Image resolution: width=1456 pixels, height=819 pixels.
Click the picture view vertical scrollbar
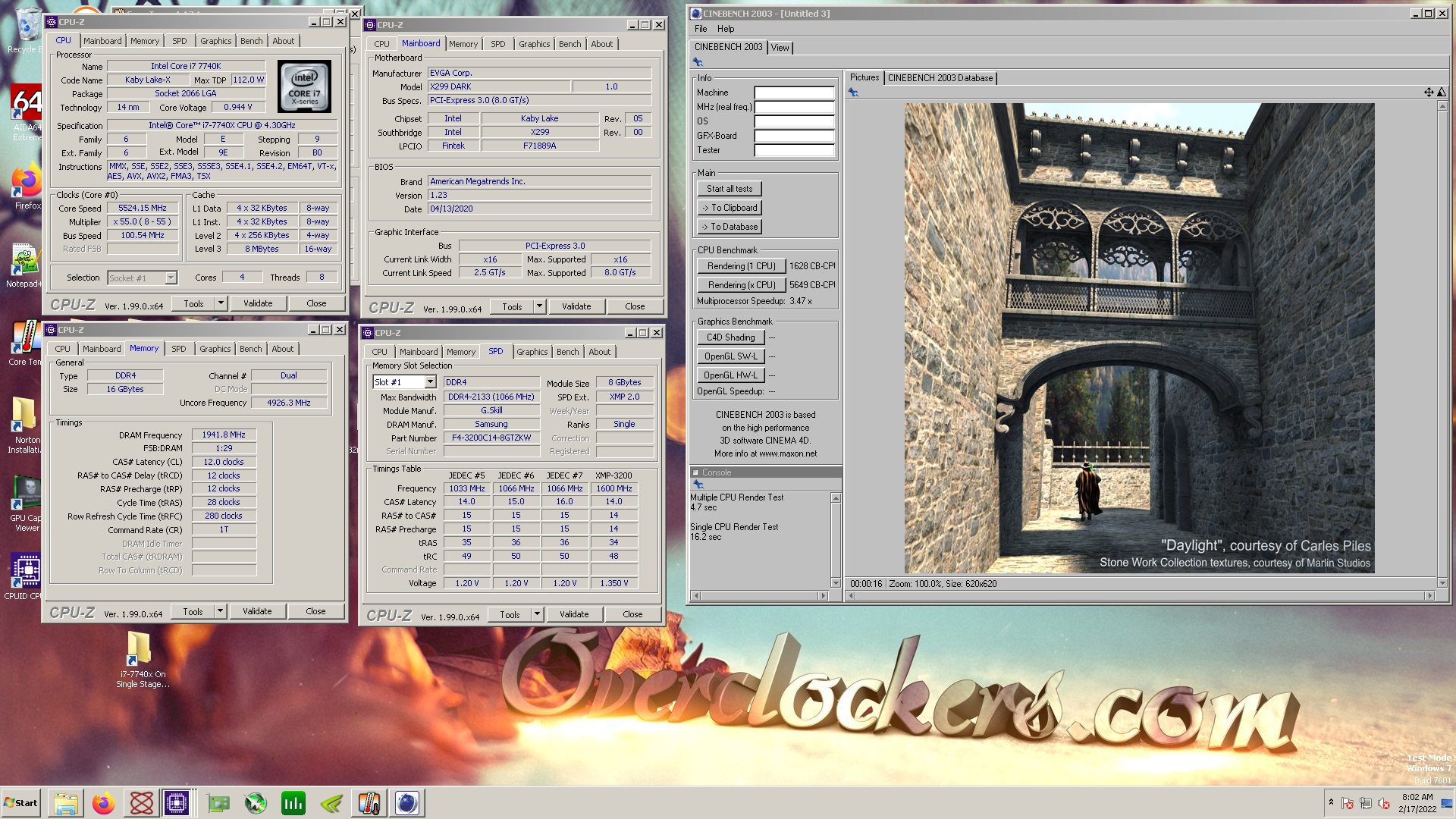point(1442,344)
